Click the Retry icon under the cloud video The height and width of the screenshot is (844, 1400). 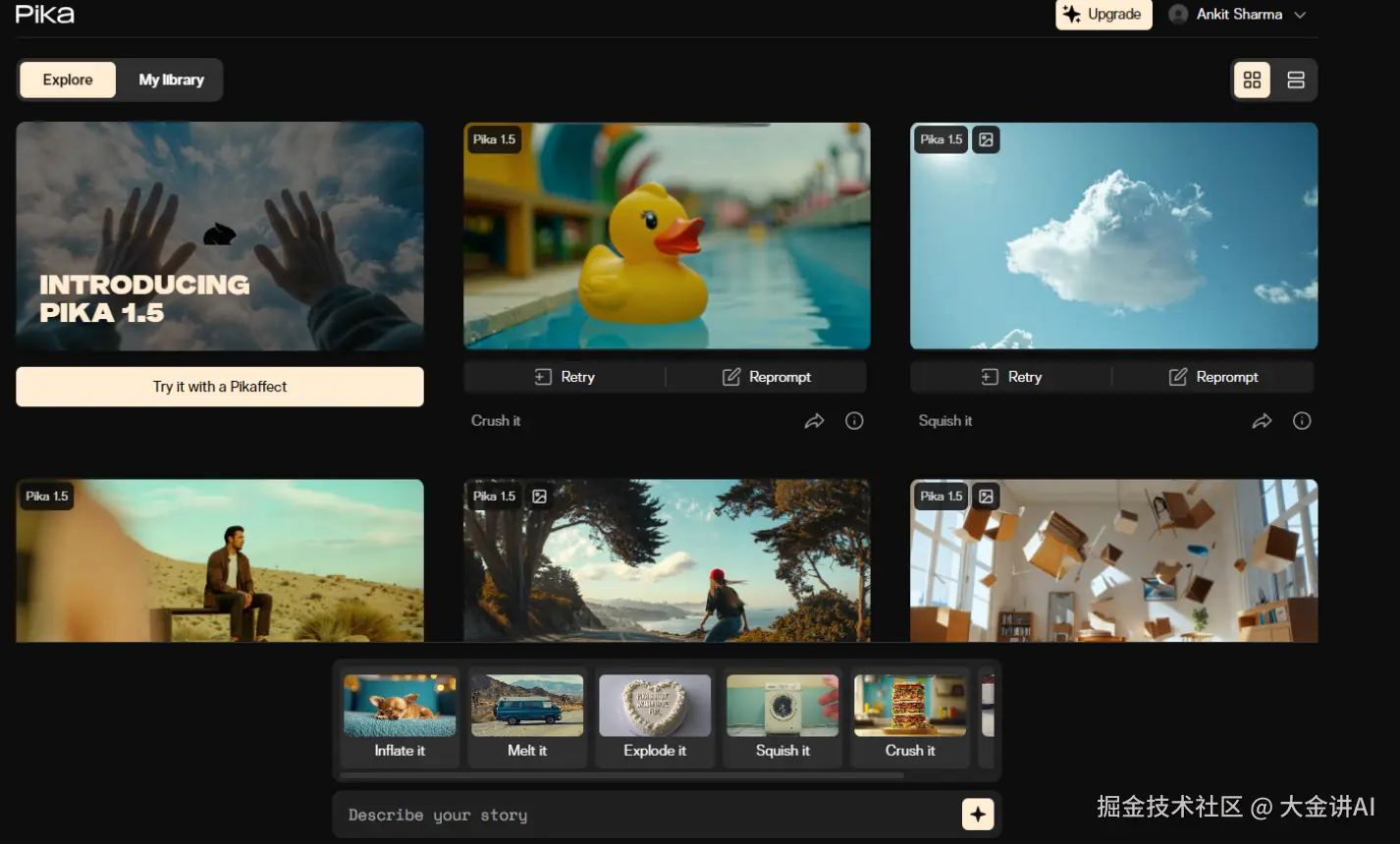(990, 377)
